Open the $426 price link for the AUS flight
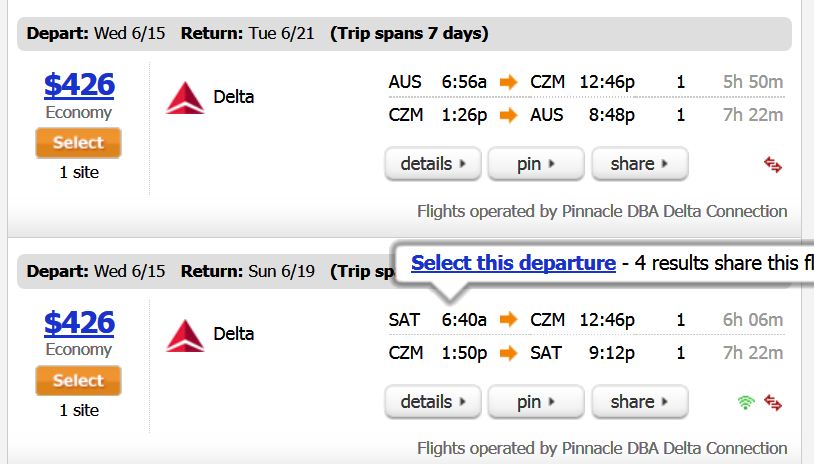The image size is (814, 464). click(79, 85)
